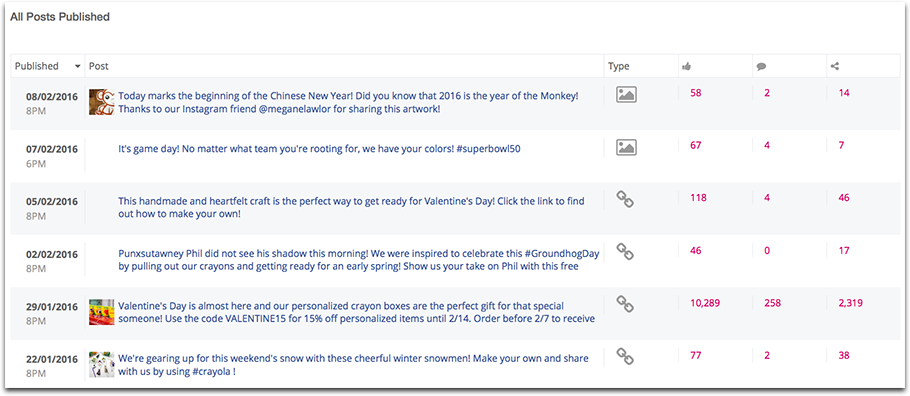Click the comments speech-bubble column header icon

pos(761,66)
